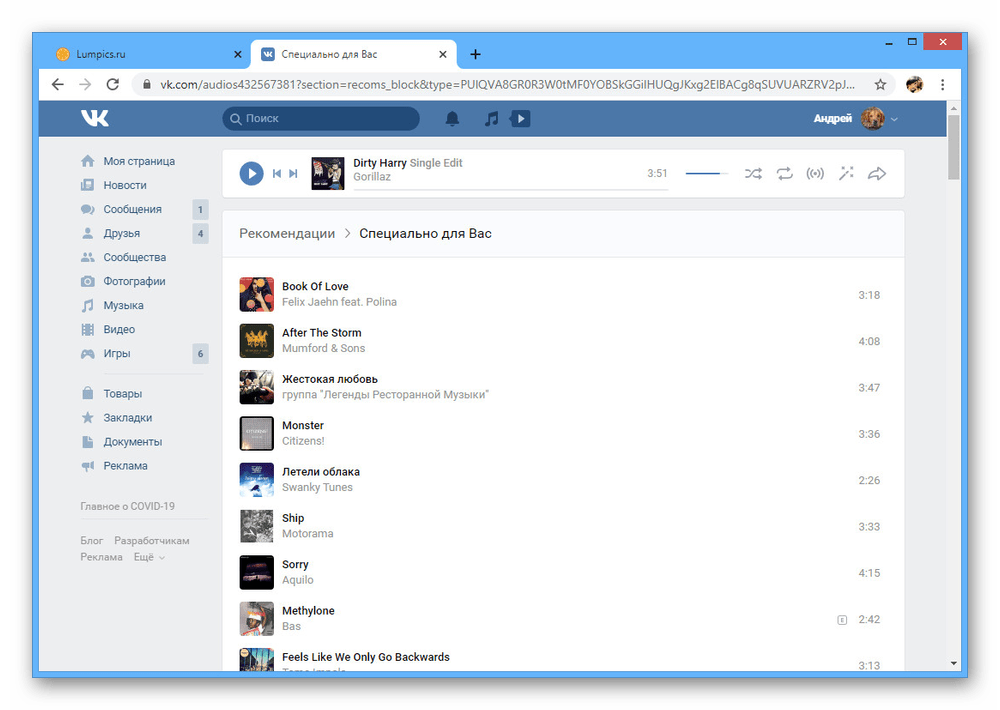Open Товары section
1000x710 pixels.
(x=123, y=394)
